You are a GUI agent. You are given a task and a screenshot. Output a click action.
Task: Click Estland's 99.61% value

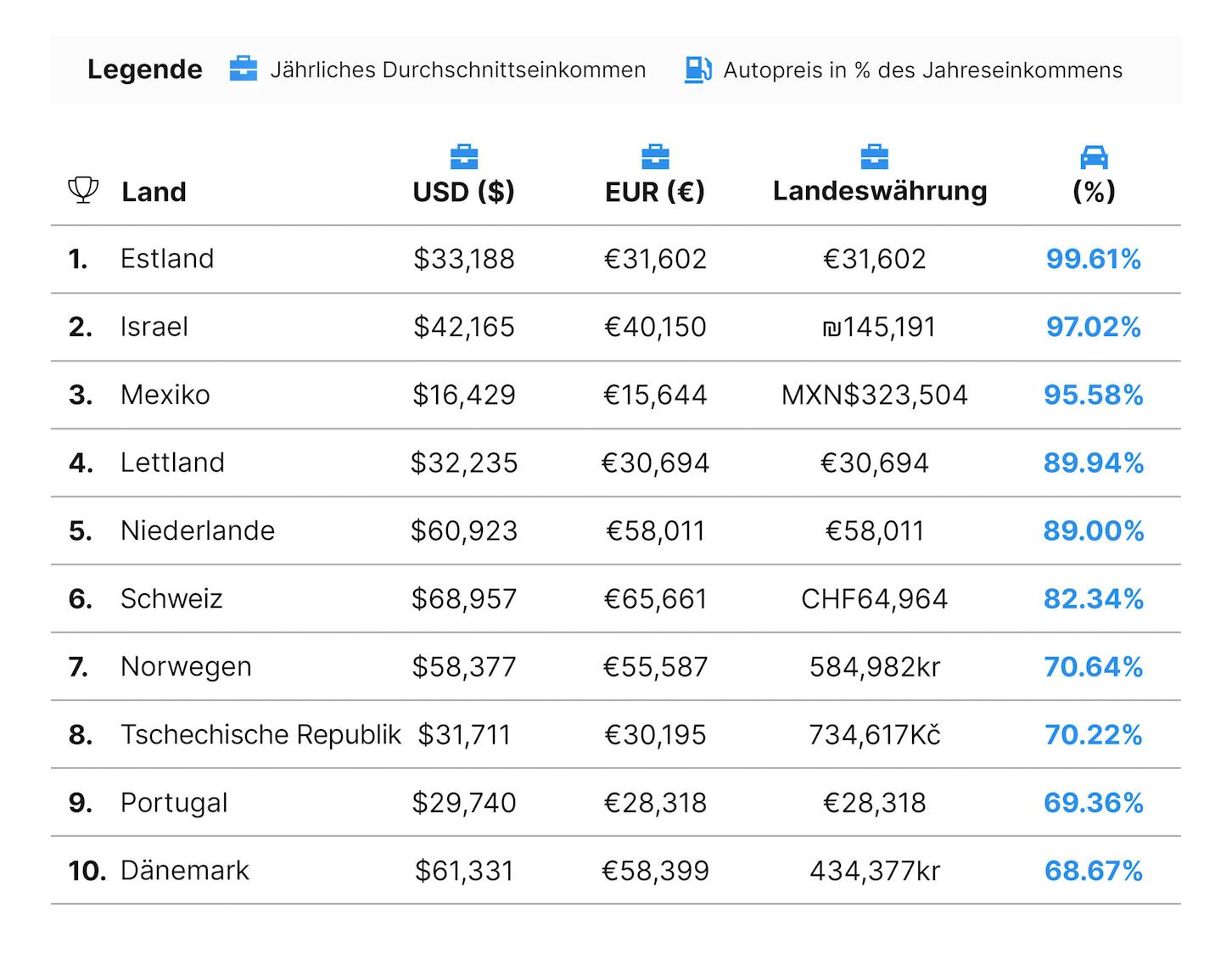[1094, 259]
